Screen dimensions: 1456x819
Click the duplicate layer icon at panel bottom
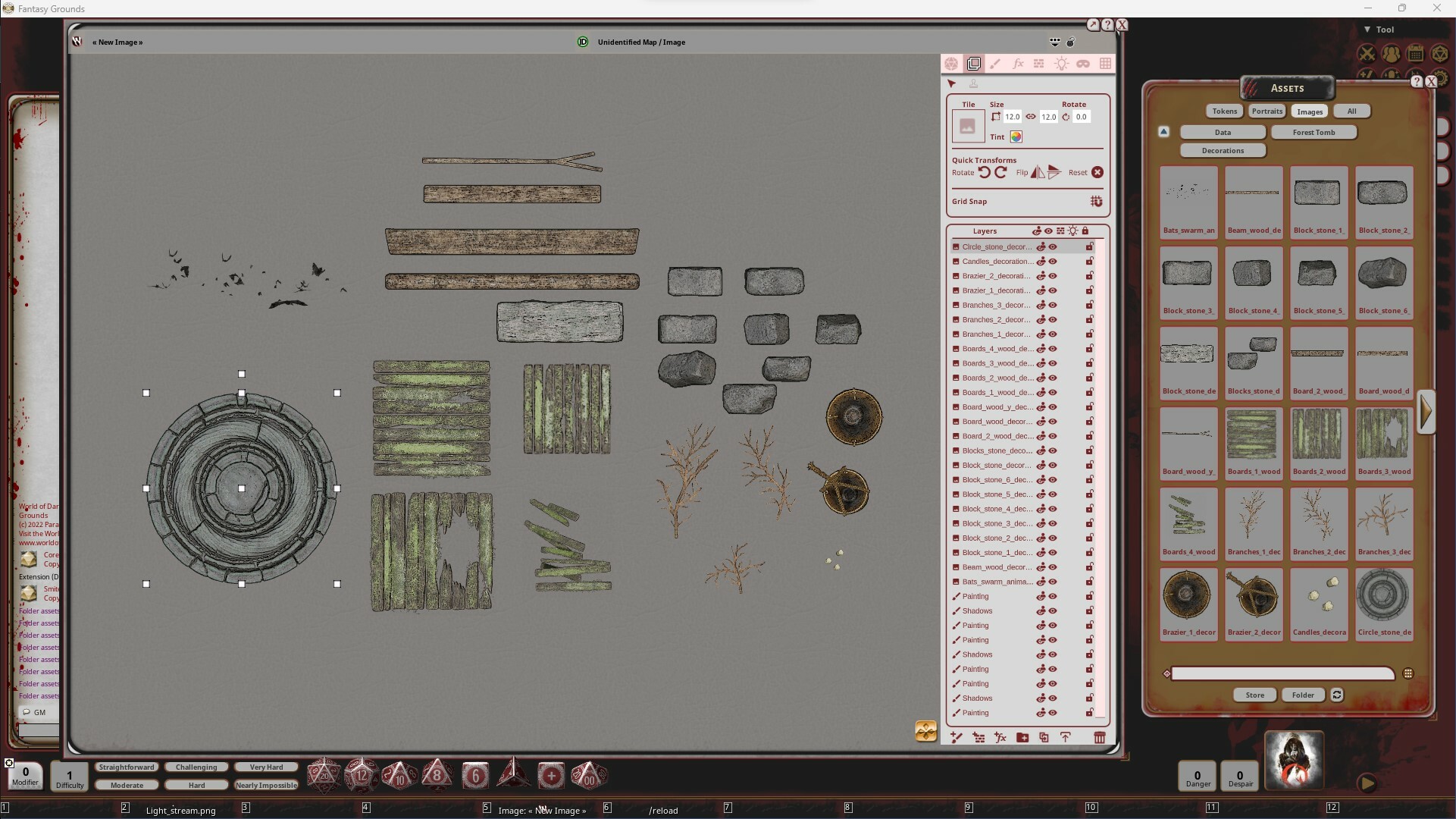point(1044,738)
